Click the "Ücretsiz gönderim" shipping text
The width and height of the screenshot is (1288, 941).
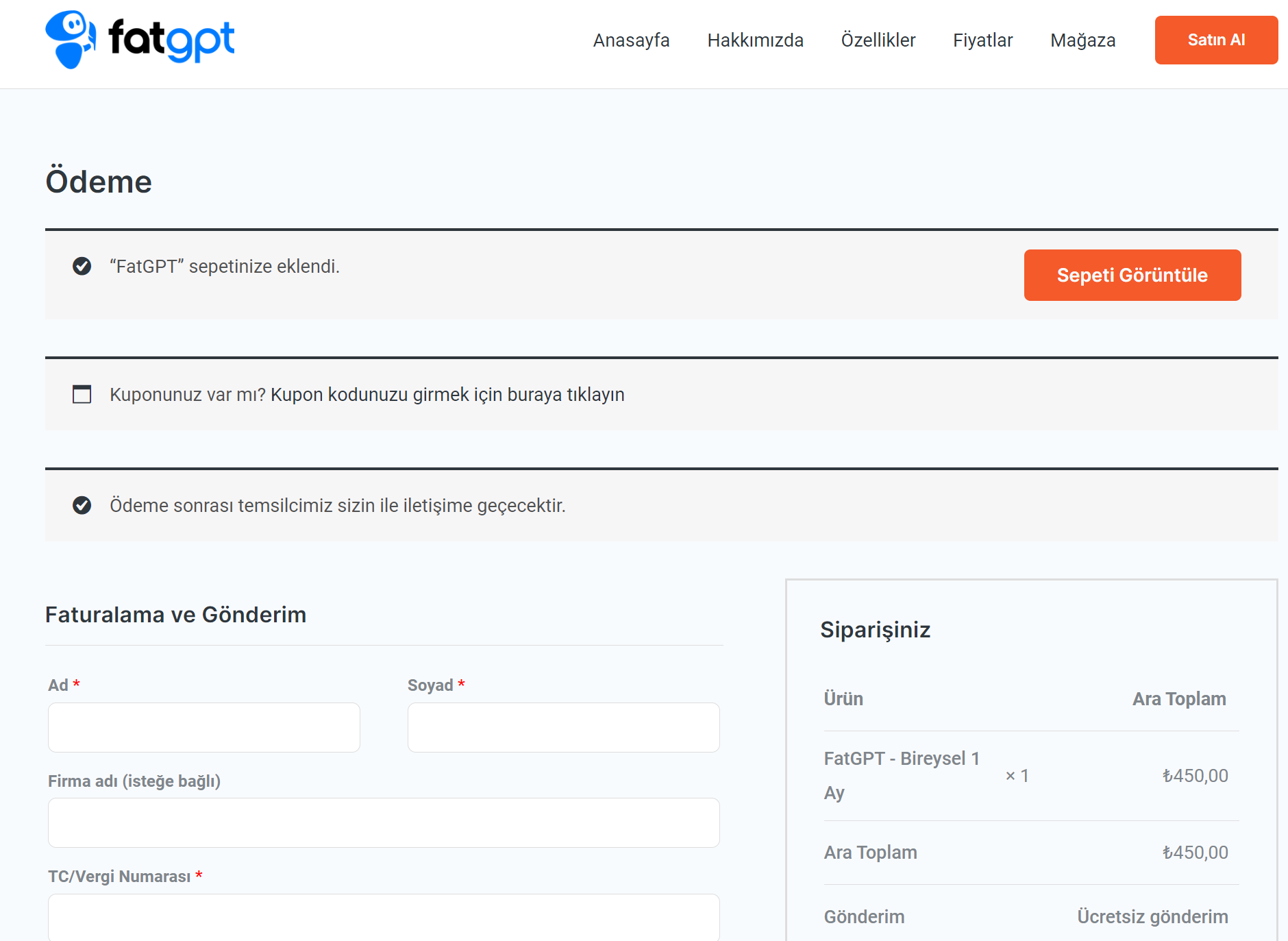(1152, 917)
